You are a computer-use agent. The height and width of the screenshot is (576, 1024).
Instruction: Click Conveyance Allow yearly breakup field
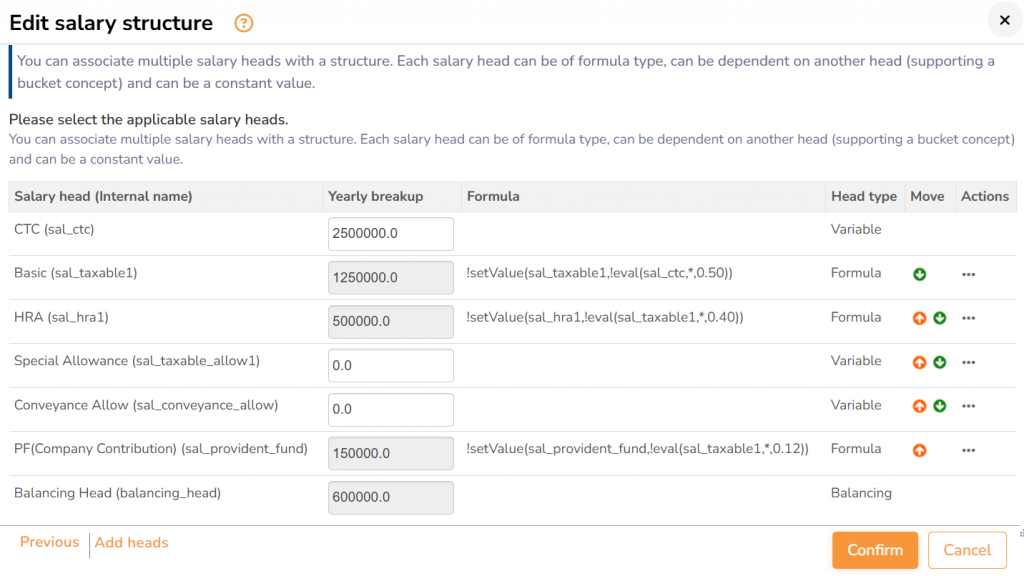pos(390,410)
